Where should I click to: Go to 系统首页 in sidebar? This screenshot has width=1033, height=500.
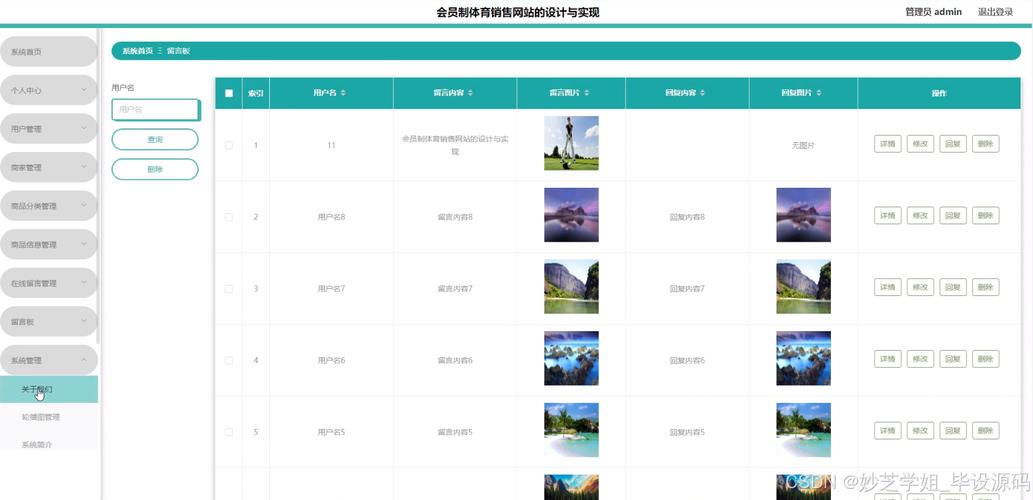pyautogui.click(x=49, y=51)
